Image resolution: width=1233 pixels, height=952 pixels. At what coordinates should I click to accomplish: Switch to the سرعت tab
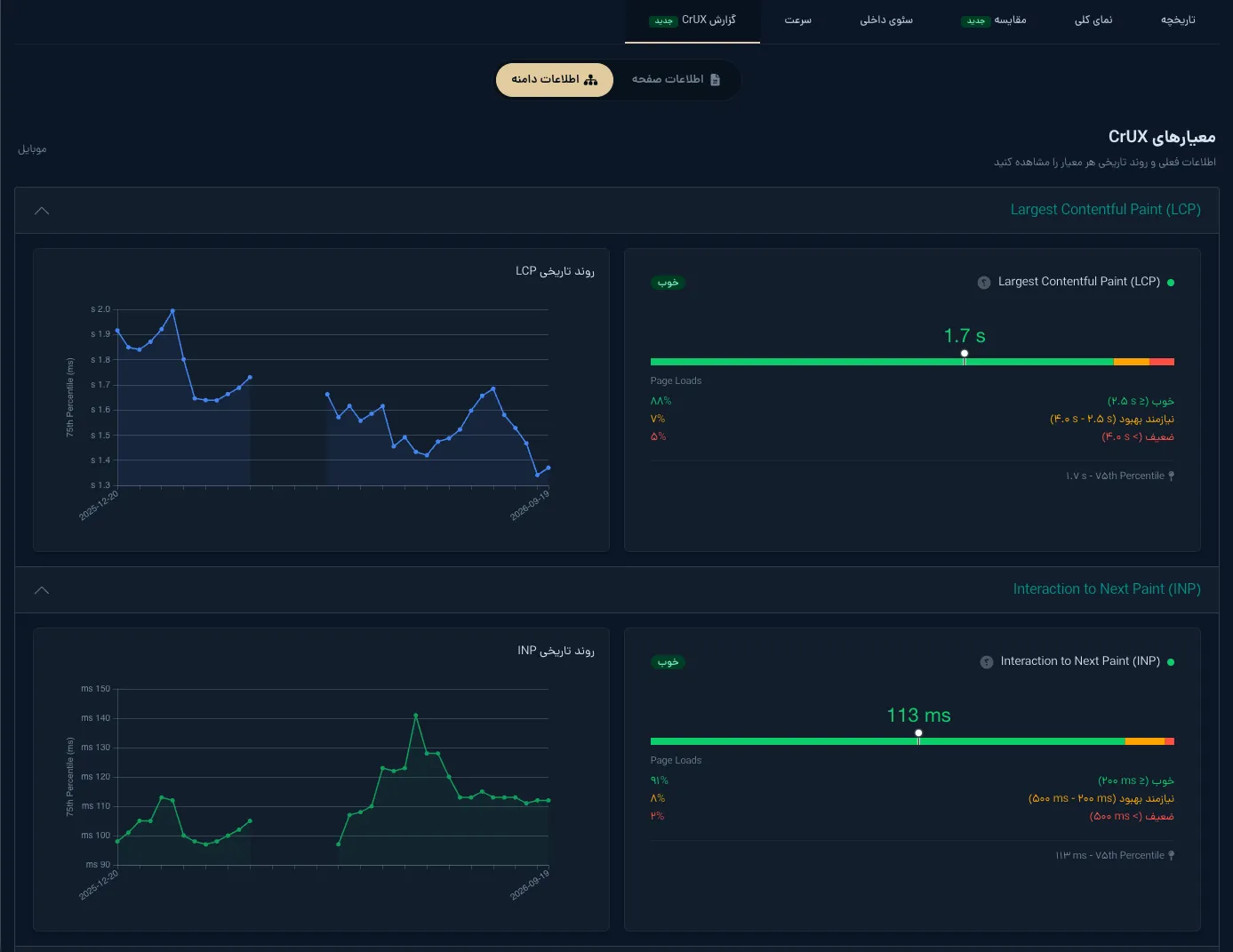pyautogui.click(x=798, y=20)
